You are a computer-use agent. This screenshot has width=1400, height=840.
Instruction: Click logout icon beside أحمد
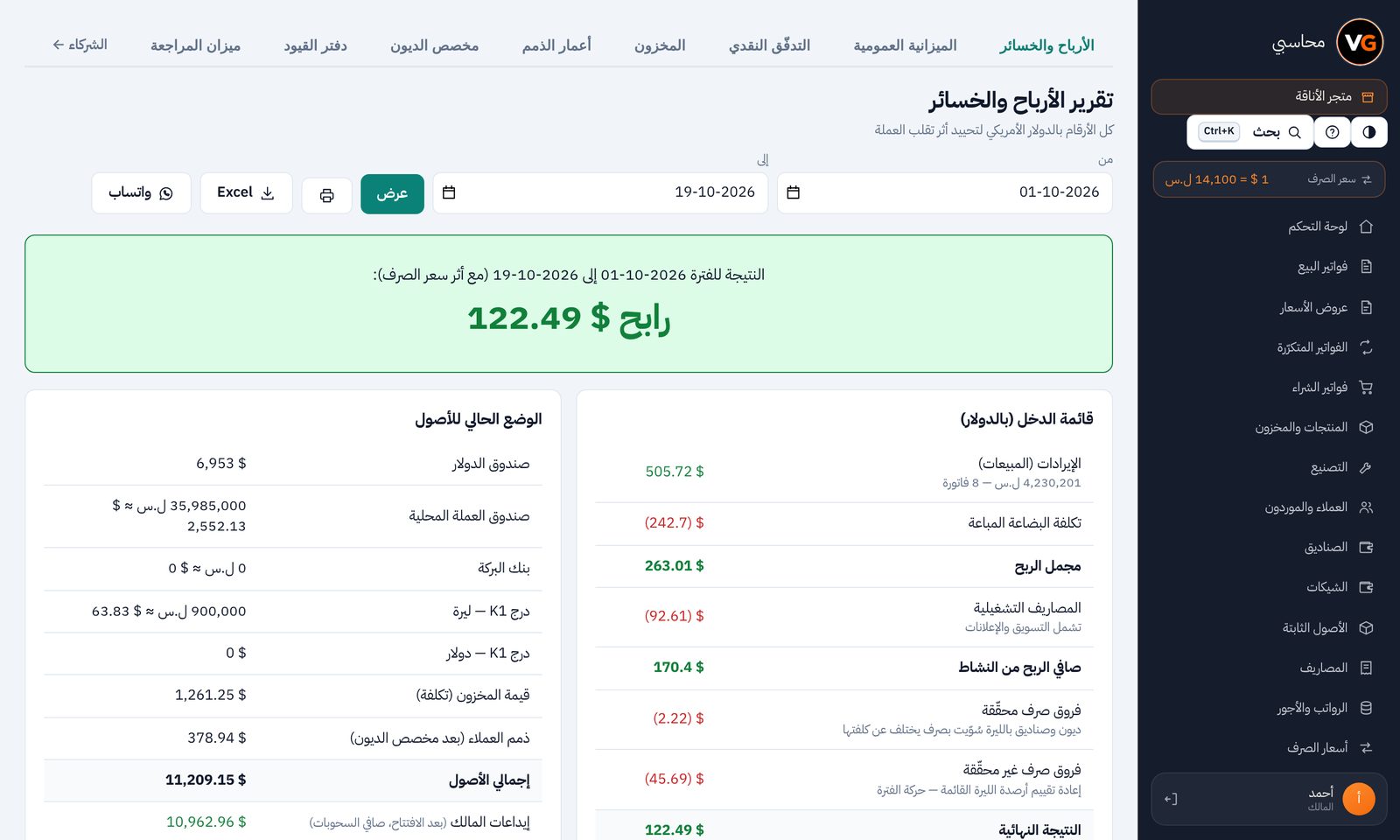[1171, 799]
